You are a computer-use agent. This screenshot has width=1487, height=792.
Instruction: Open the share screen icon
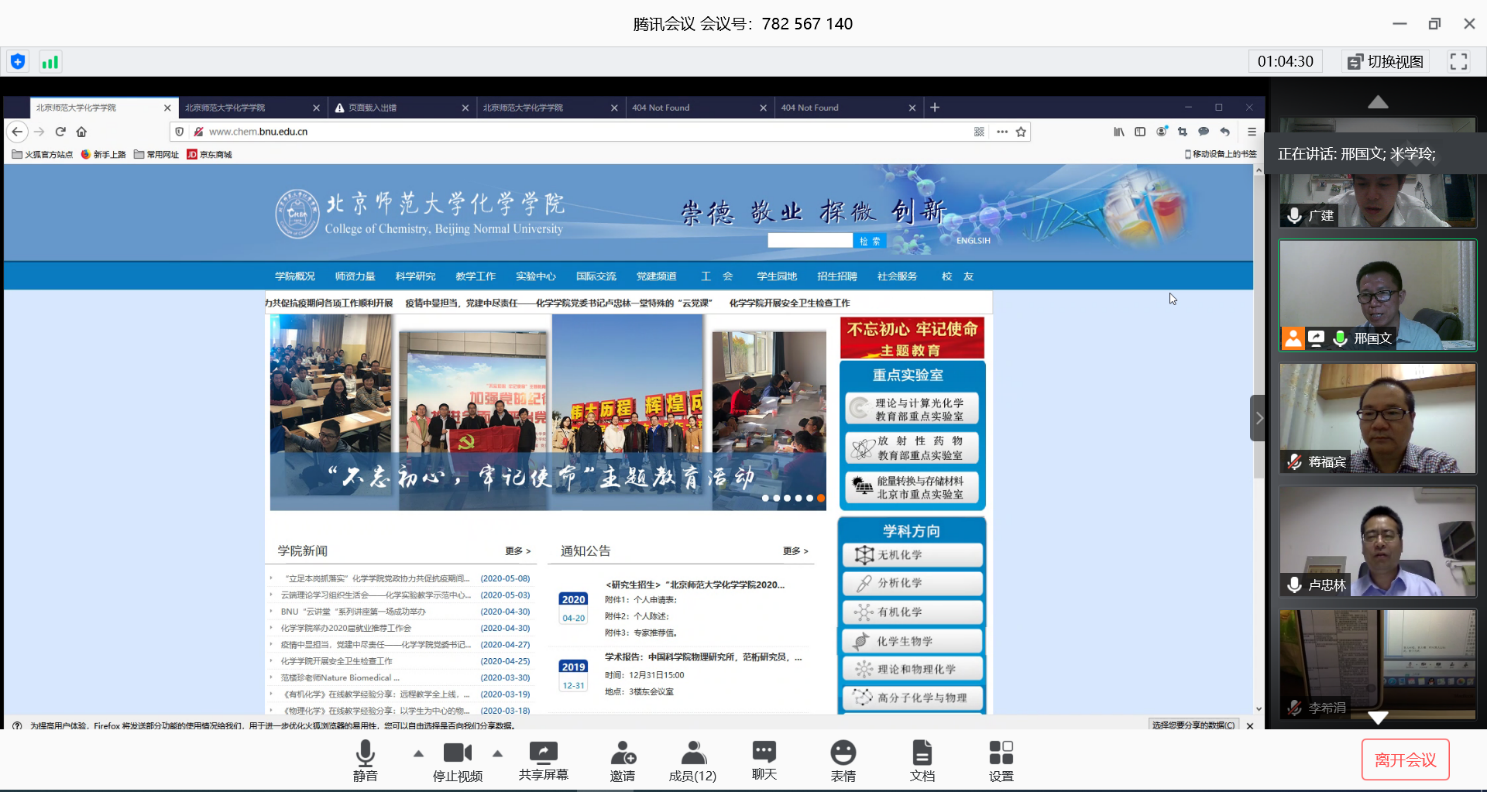pos(543,753)
